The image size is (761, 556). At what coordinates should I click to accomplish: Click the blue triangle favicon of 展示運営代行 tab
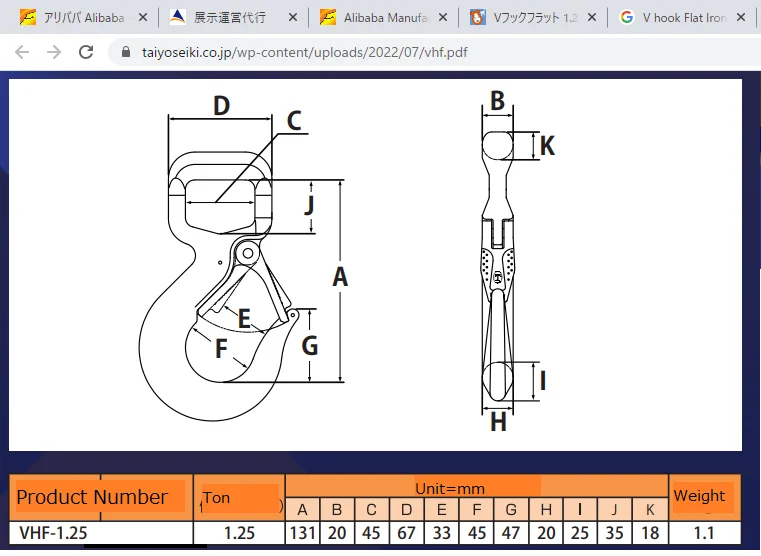coord(177,17)
